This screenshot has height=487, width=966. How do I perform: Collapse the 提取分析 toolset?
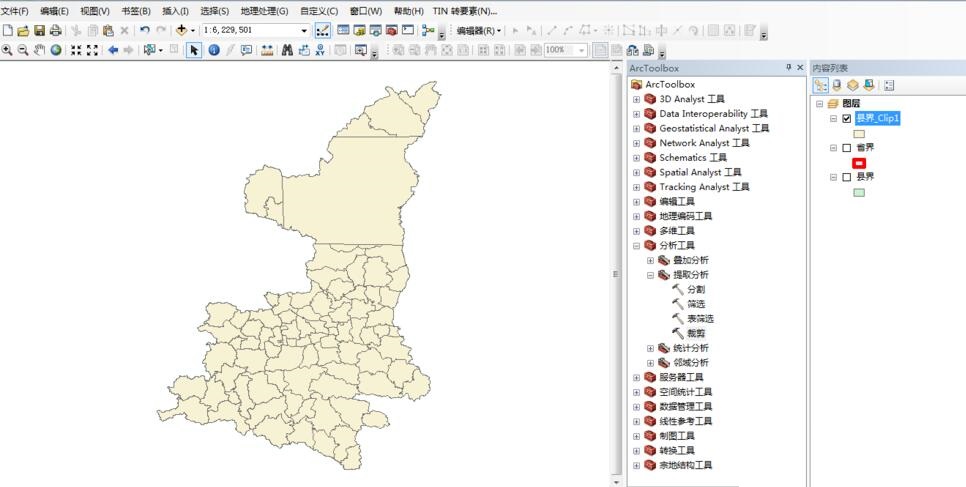650,275
